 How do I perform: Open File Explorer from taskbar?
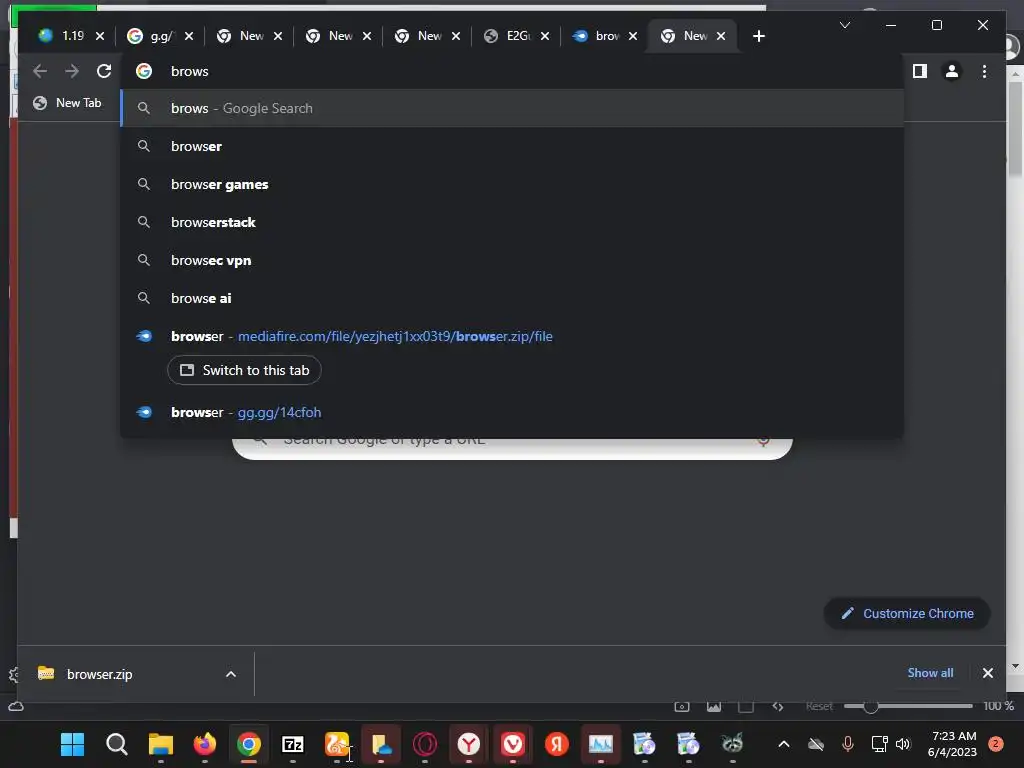(161, 744)
